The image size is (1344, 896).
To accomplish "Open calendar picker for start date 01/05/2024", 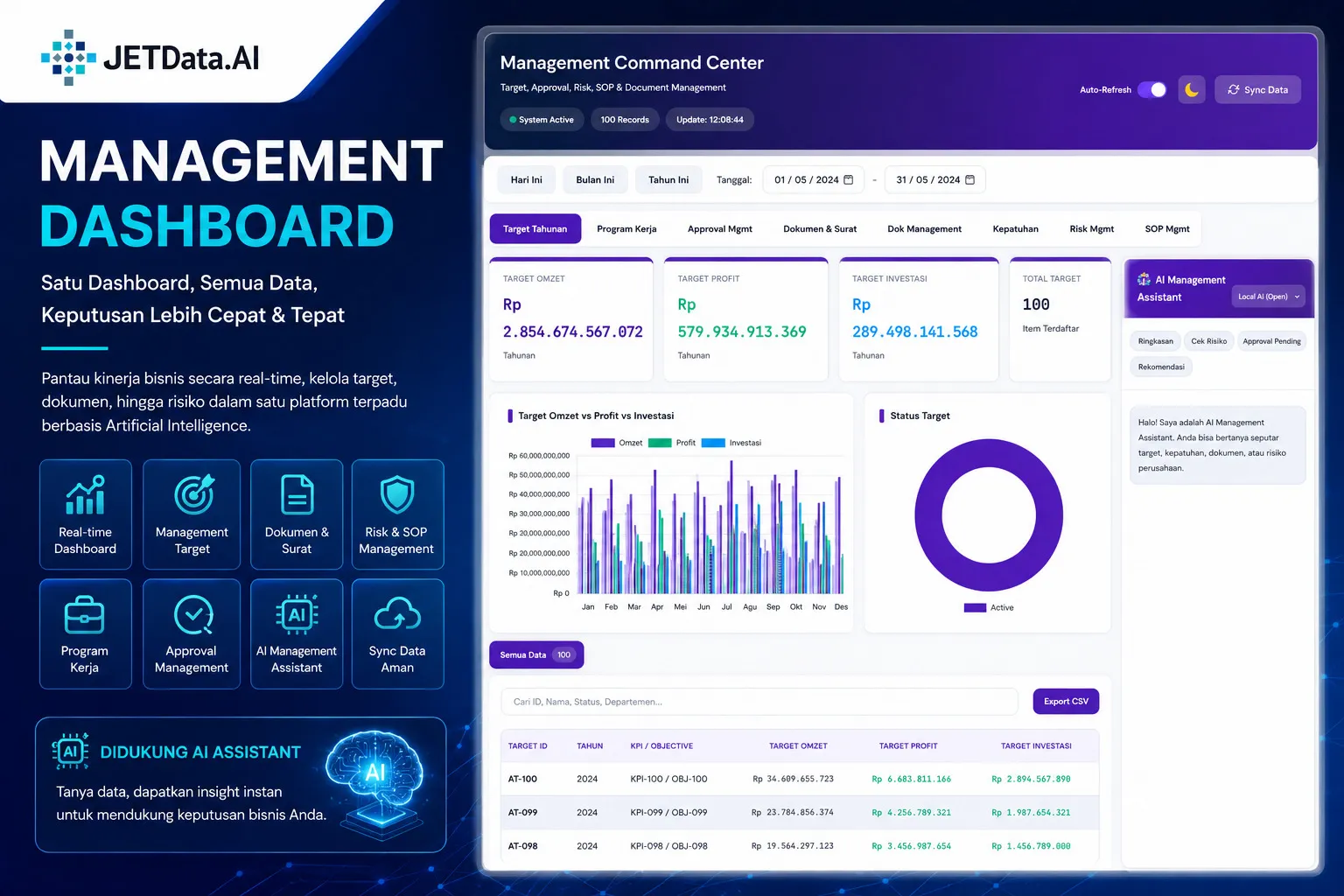I will point(848,179).
